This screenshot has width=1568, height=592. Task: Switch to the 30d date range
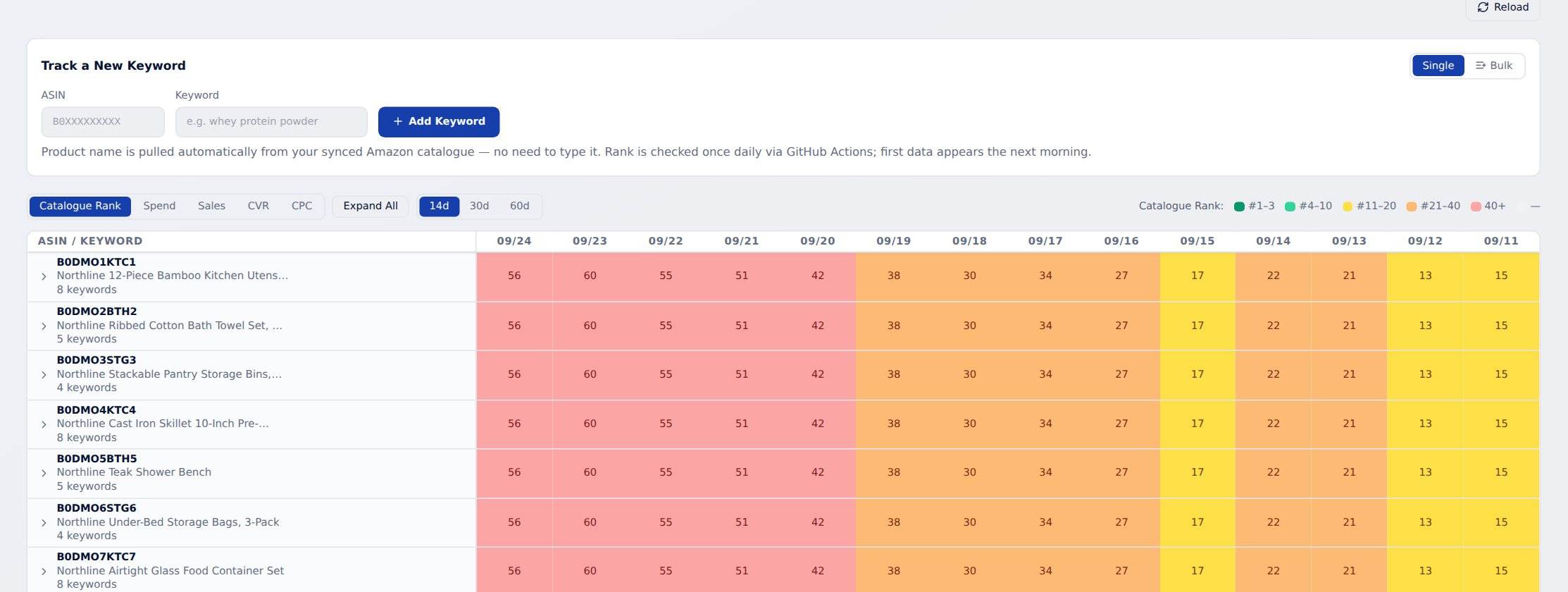pyautogui.click(x=480, y=206)
